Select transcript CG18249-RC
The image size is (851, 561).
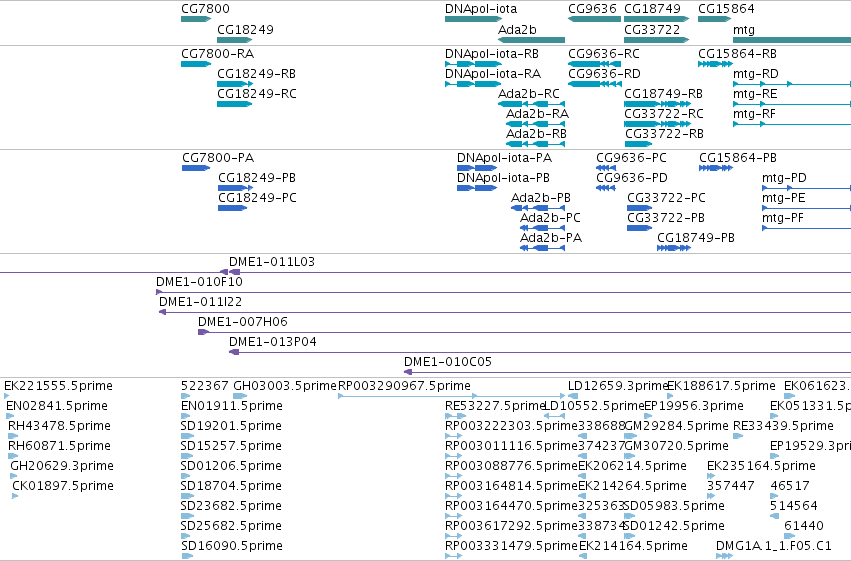coord(234,104)
